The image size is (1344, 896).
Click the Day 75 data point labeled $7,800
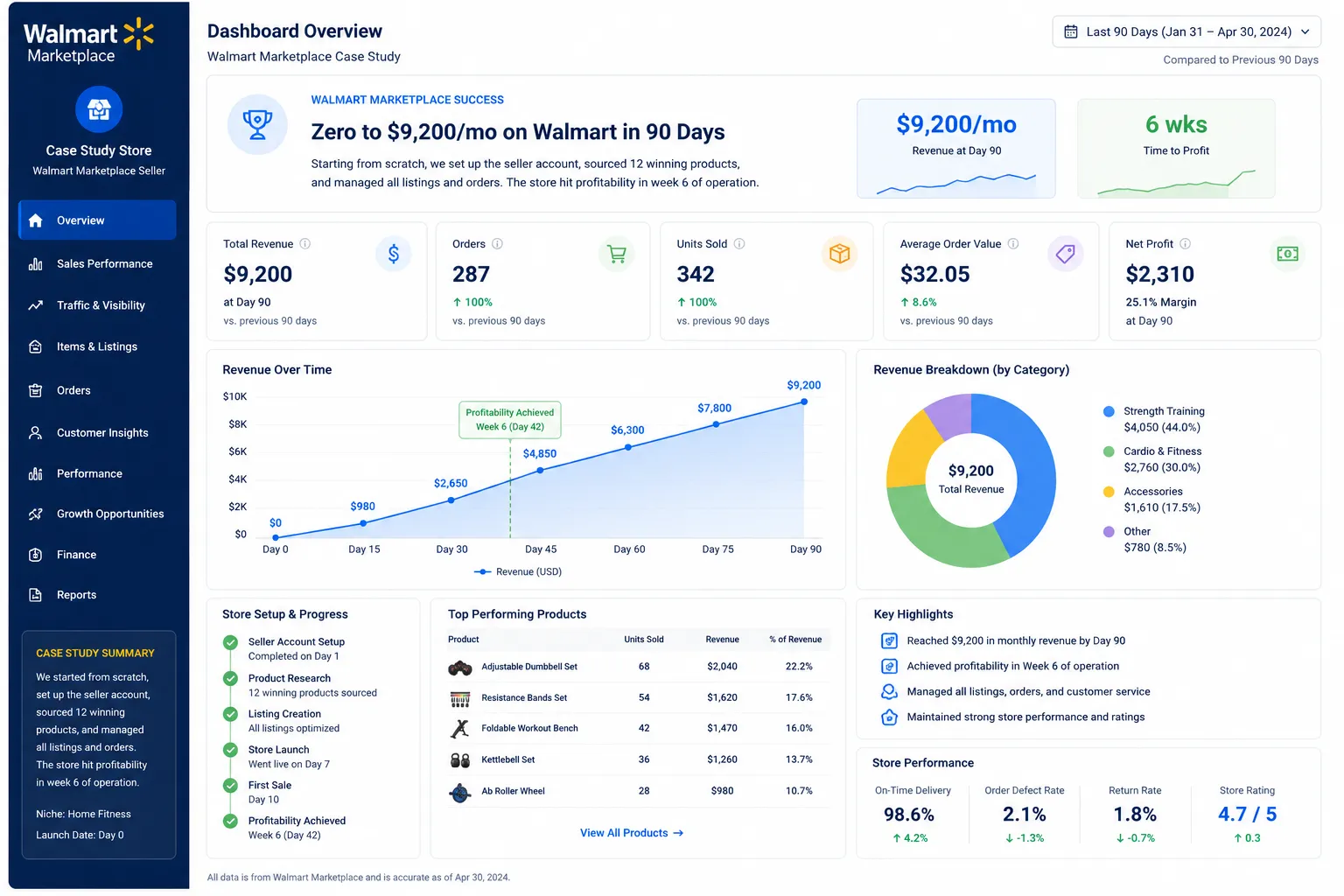point(717,424)
